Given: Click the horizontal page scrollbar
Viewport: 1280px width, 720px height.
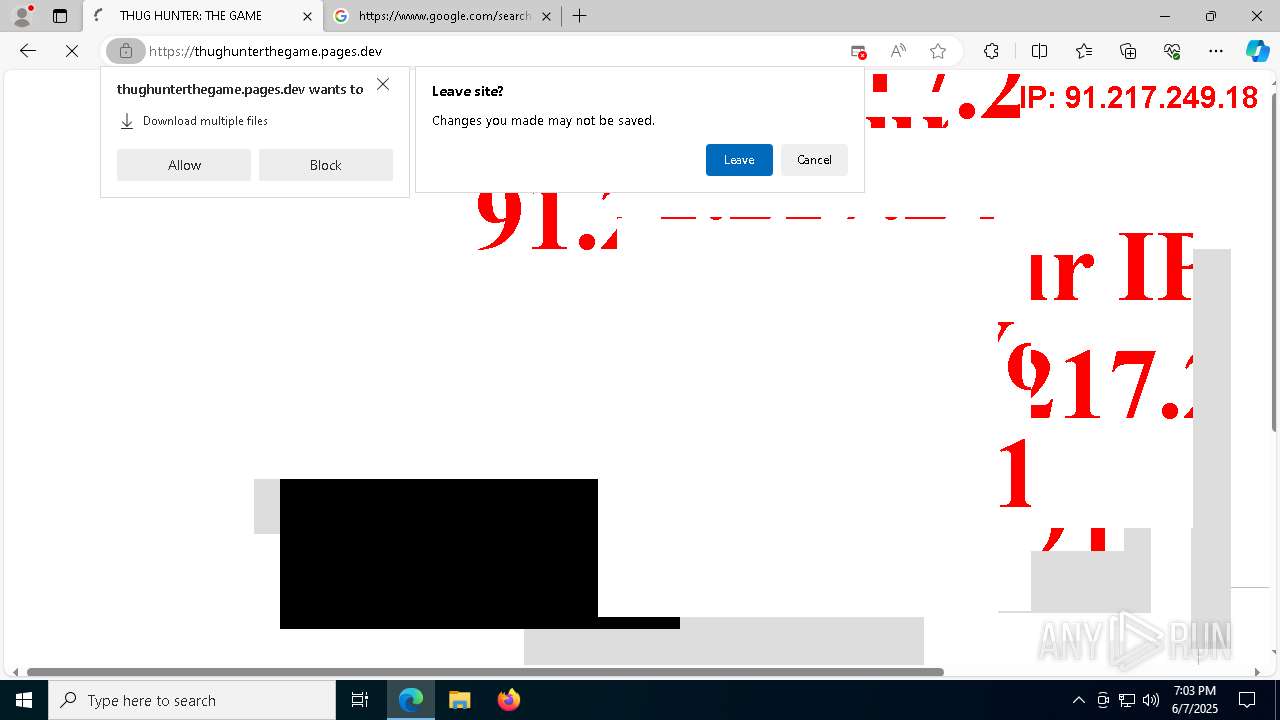Looking at the screenshot, I should click(485, 672).
